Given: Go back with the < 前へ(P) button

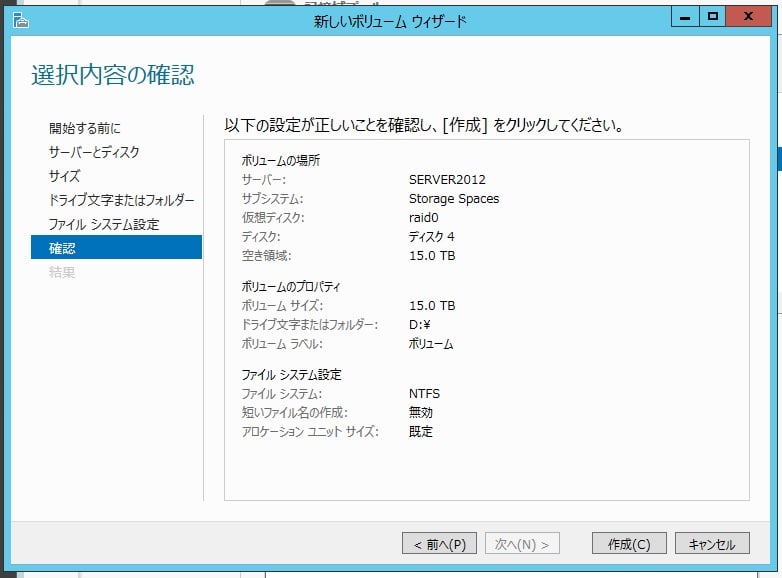Looking at the screenshot, I should (x=439, y=543).
